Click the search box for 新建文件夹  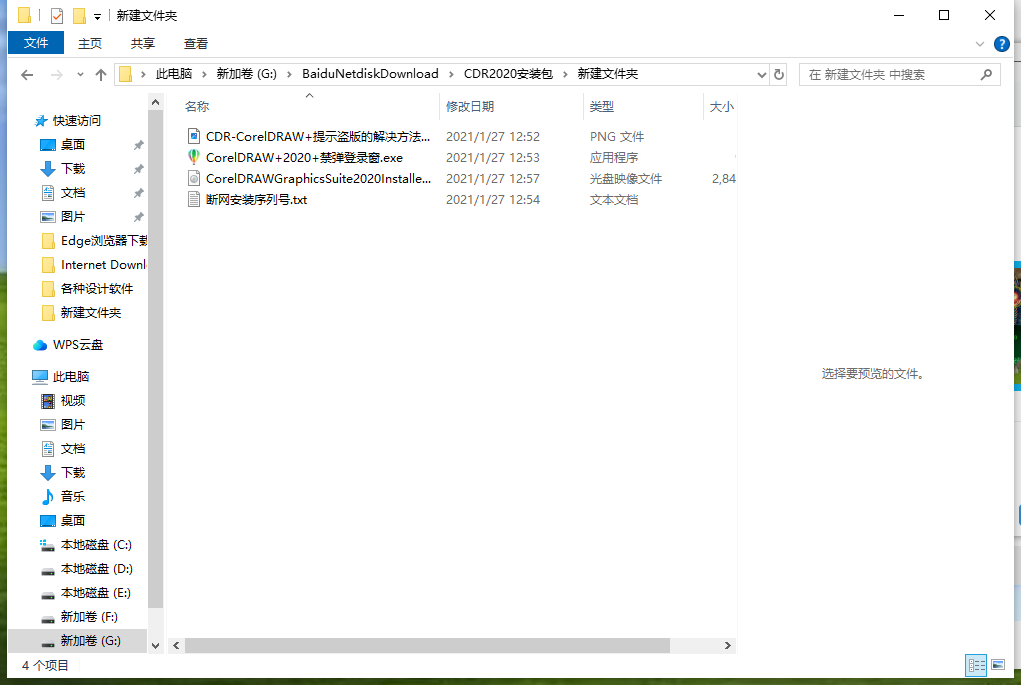pyautogui.click(x=899, y=74)
